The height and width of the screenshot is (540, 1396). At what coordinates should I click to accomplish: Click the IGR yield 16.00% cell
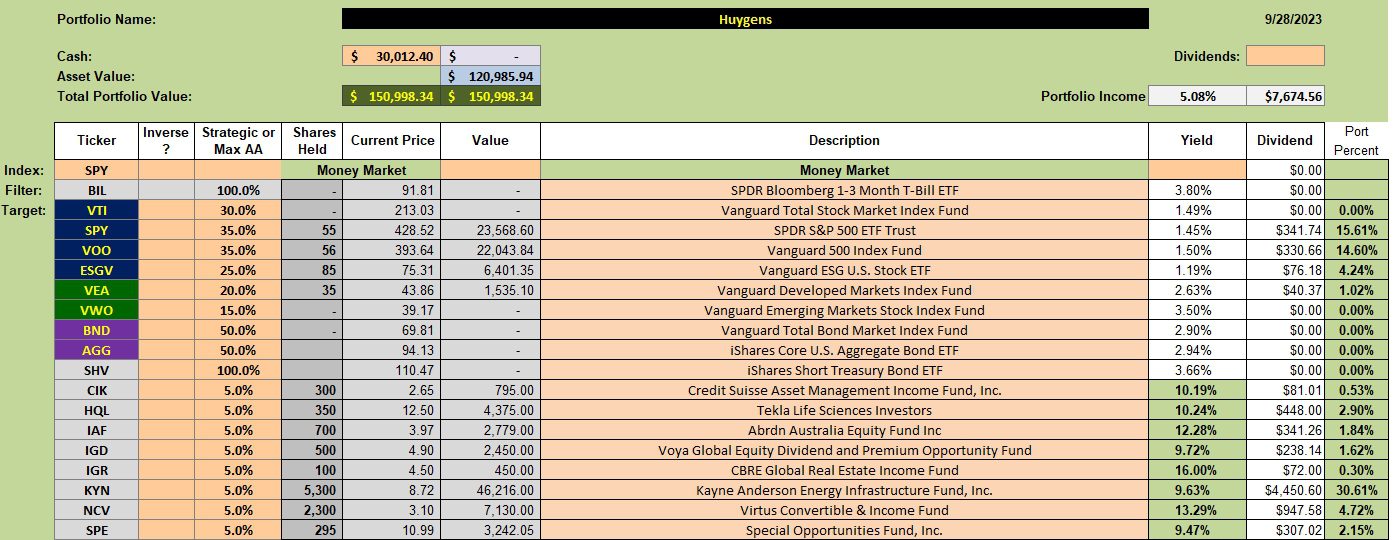(1197, 470)
